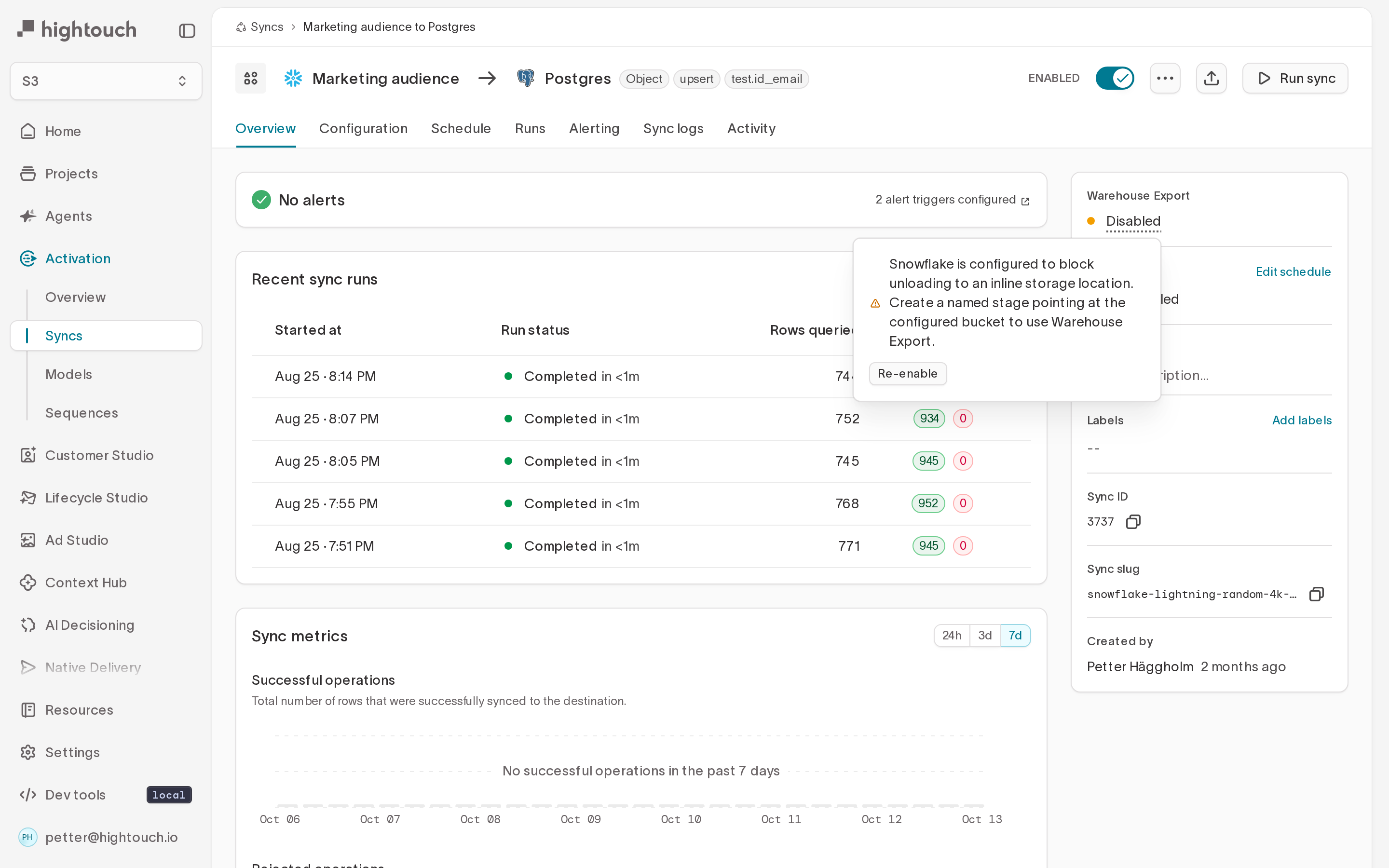Open the Aug 25 7:51 PM run
1389x868 pixels.
pyautogui.click(x=641, y=546)
